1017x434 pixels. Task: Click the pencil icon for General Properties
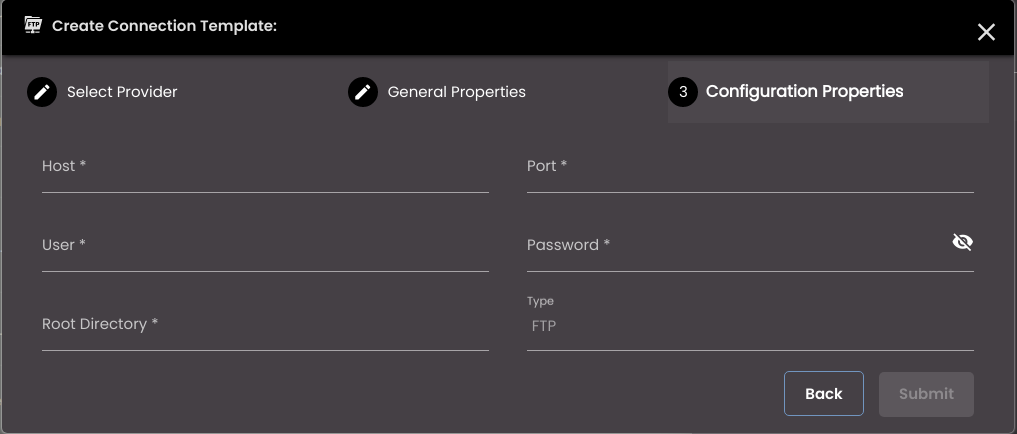(x=363, y=92)
